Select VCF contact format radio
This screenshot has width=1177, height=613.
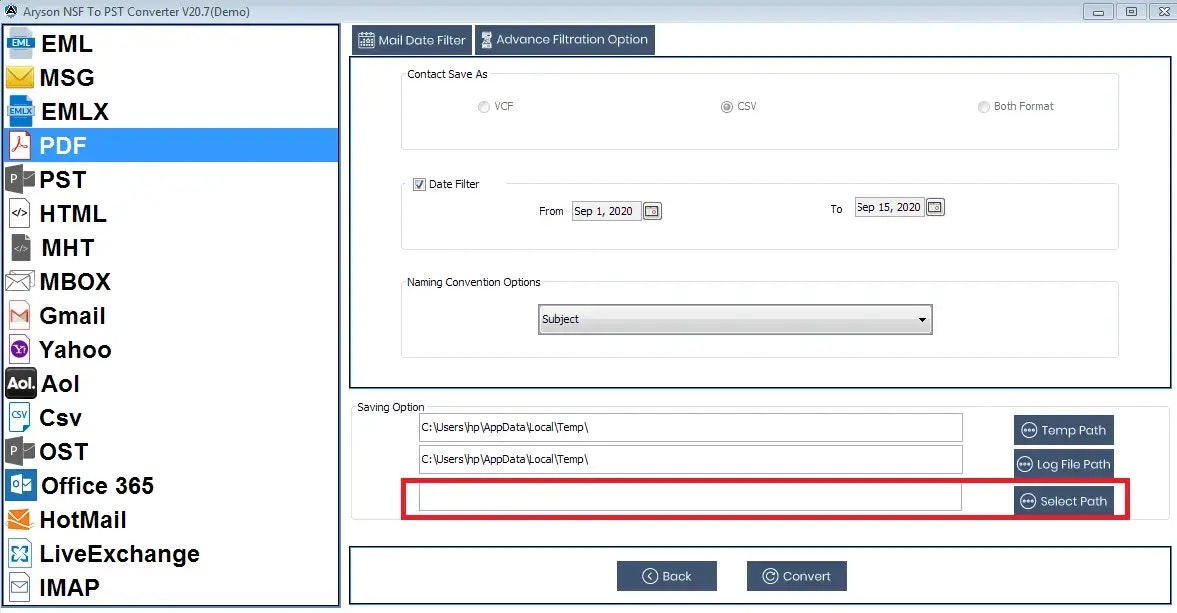pos(483,107)
